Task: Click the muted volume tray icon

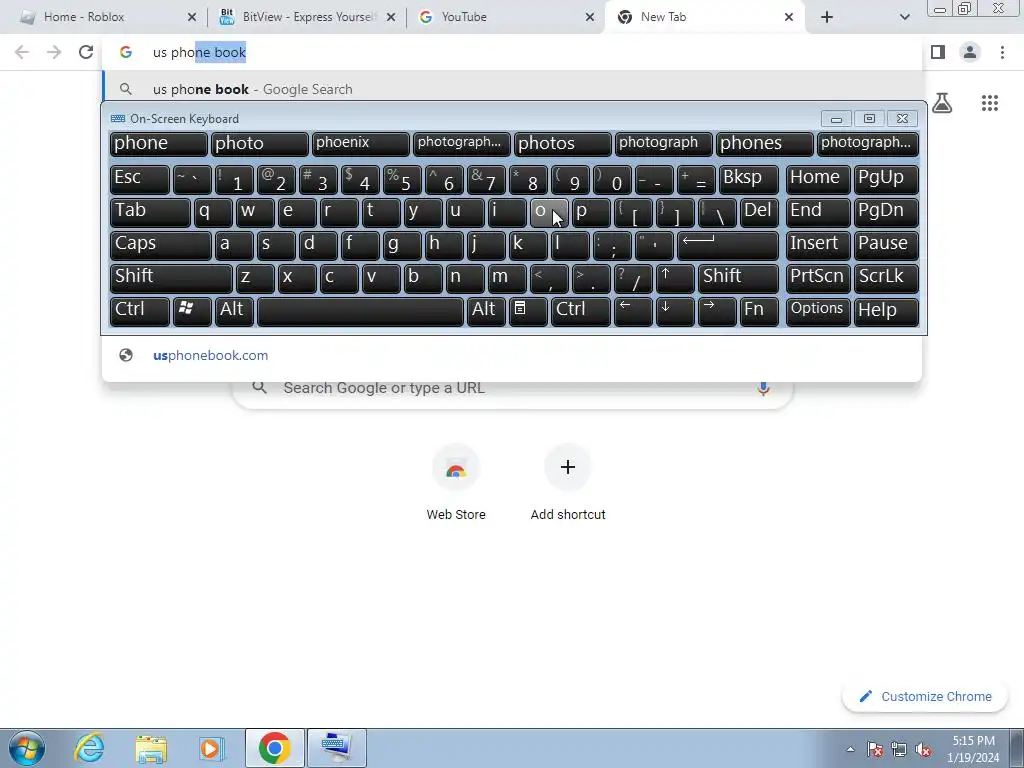Action: point(923,749)
